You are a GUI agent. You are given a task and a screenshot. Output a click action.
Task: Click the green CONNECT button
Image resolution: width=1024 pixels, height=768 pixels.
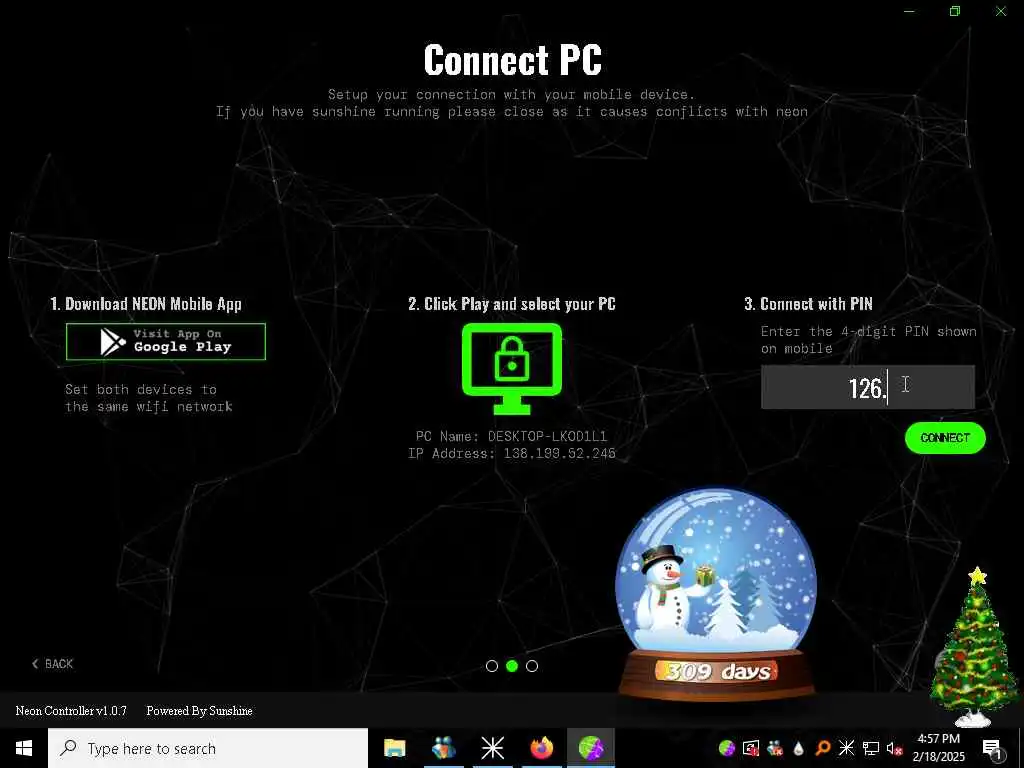945,438
